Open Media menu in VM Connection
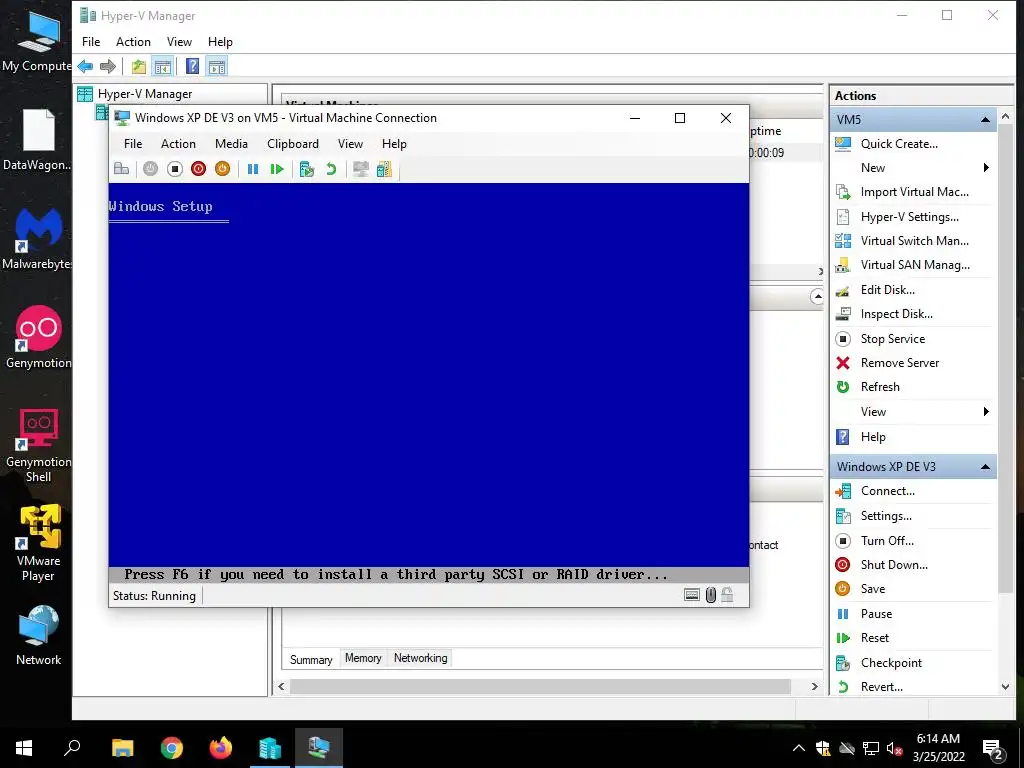This screenshot has width=1024, height=768. pyautogui.click(x=231, y=144)
